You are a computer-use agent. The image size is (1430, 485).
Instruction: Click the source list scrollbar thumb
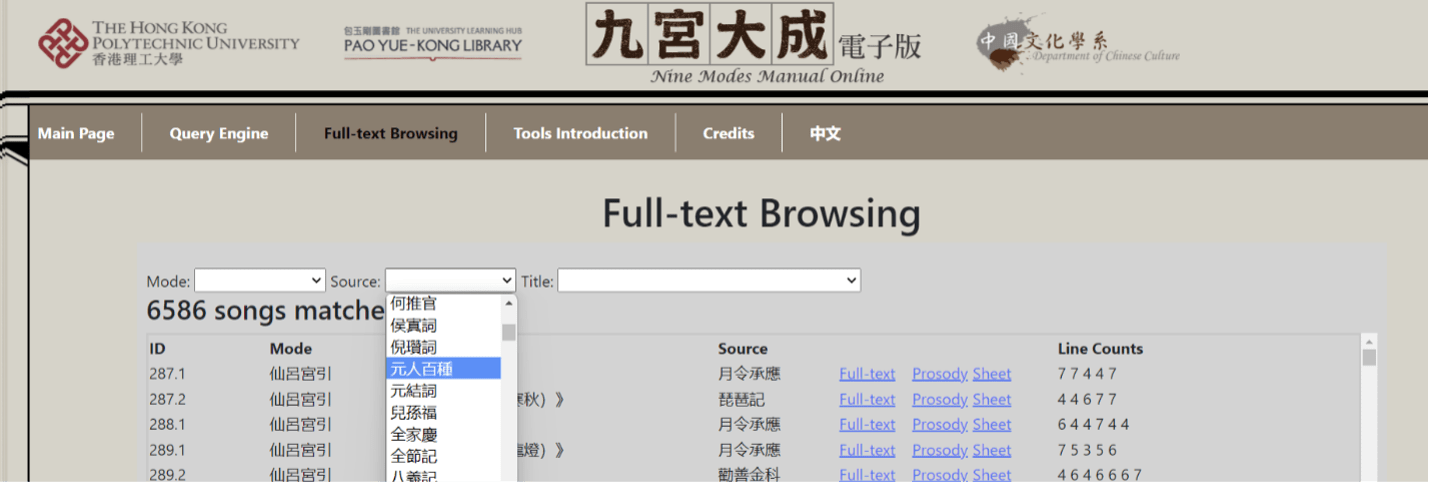click(x=509, y=332)
